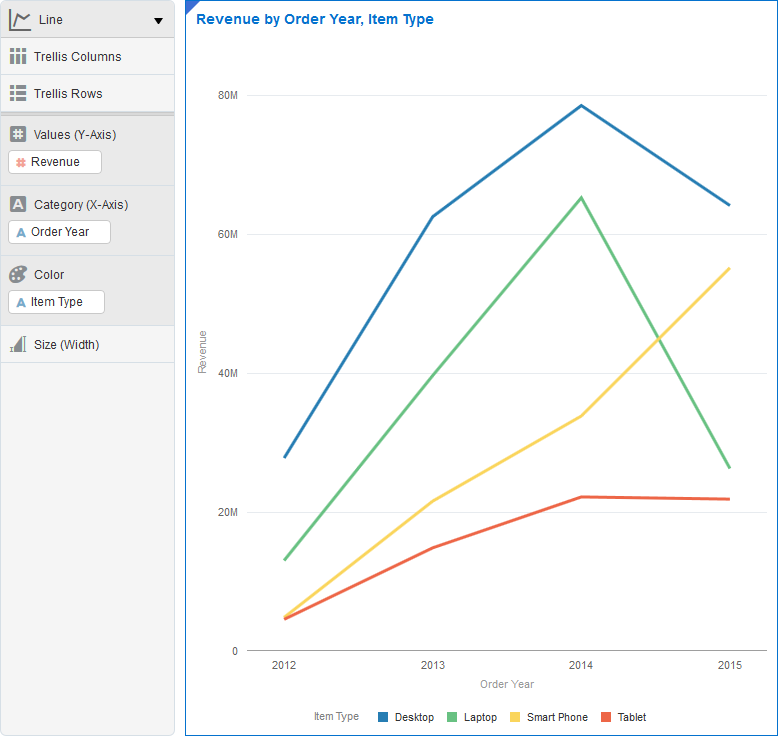Click the Item Type legend title
Image resolution: width=778 pixels, height=736 pixels.
(336, 716)
